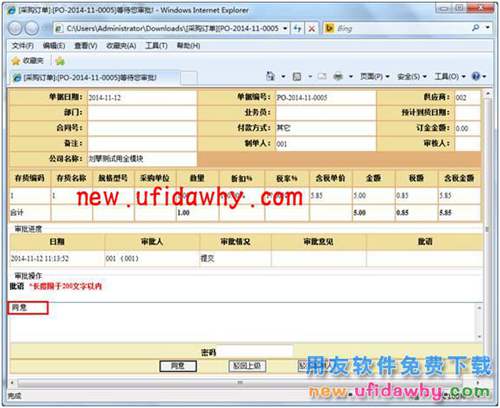Image resolution: width=500 pixels, height=408 pixels.
Task: Click the Feeds icon in command bar
Action: (x=297, y=77)
